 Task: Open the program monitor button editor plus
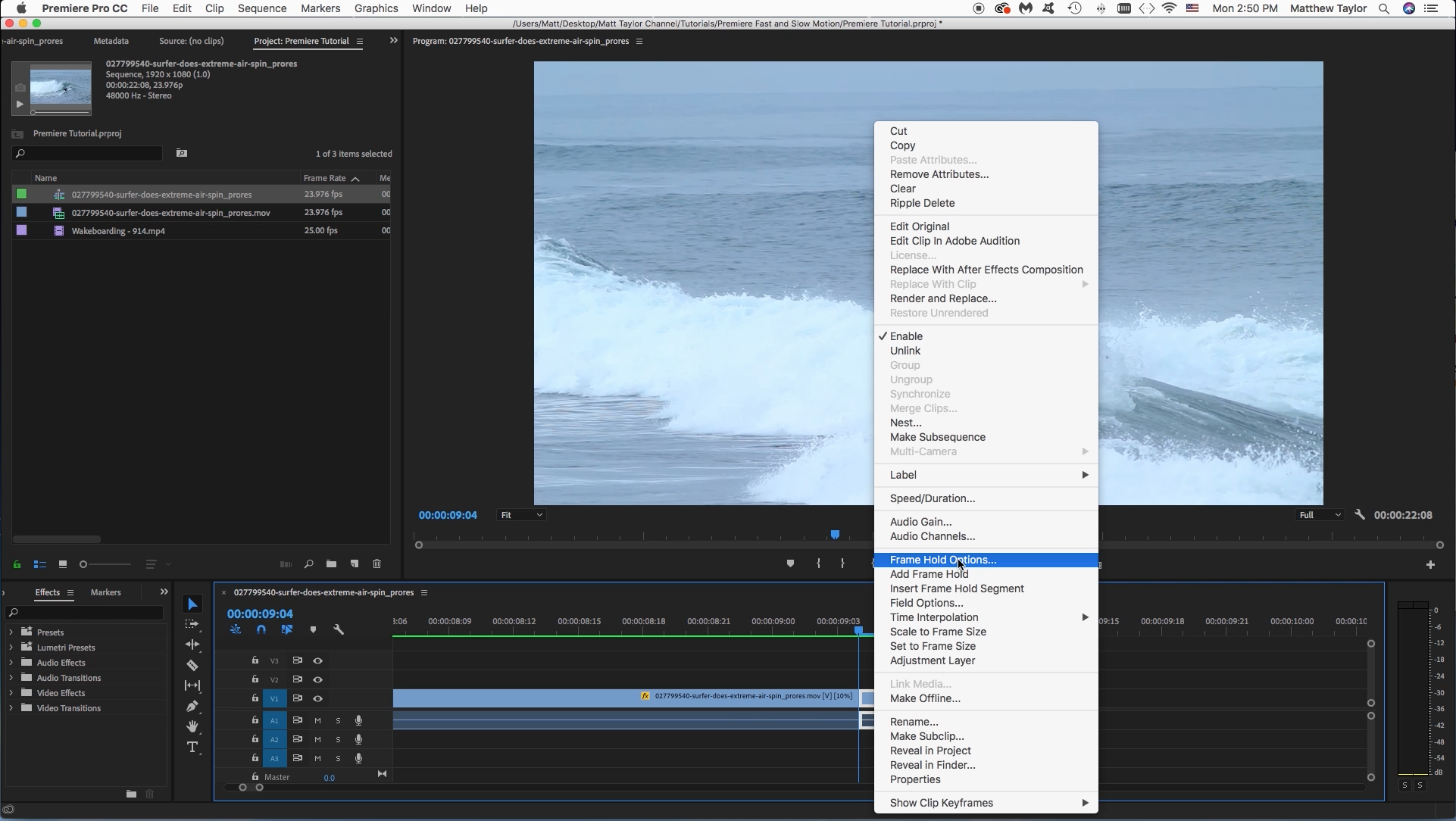tap(1430, 565)
